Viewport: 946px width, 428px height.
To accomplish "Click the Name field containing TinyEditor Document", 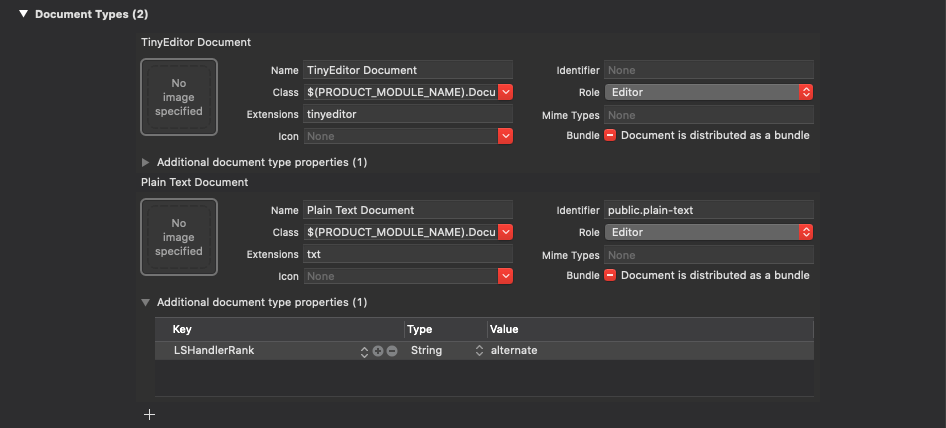I will coord(407,70).
